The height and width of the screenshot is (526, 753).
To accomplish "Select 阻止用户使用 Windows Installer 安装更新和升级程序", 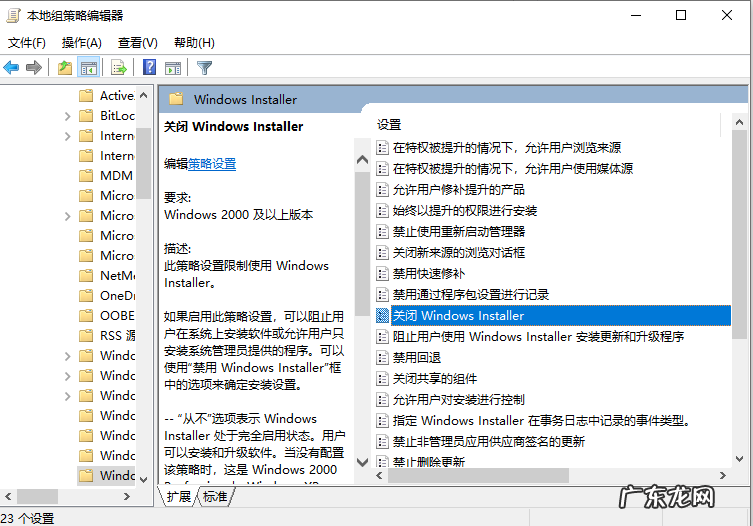I will pos(538,336).
